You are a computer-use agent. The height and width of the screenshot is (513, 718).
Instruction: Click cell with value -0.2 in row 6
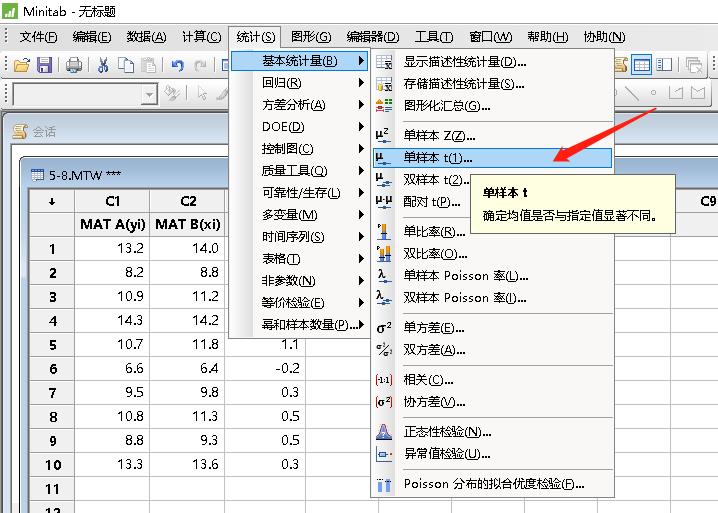[265, 368]
